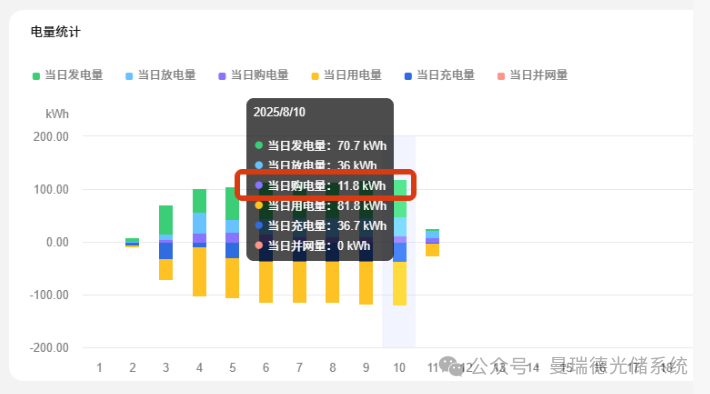Select the highlighted bar for day 10
710x394 pixels.
(399, 243)
